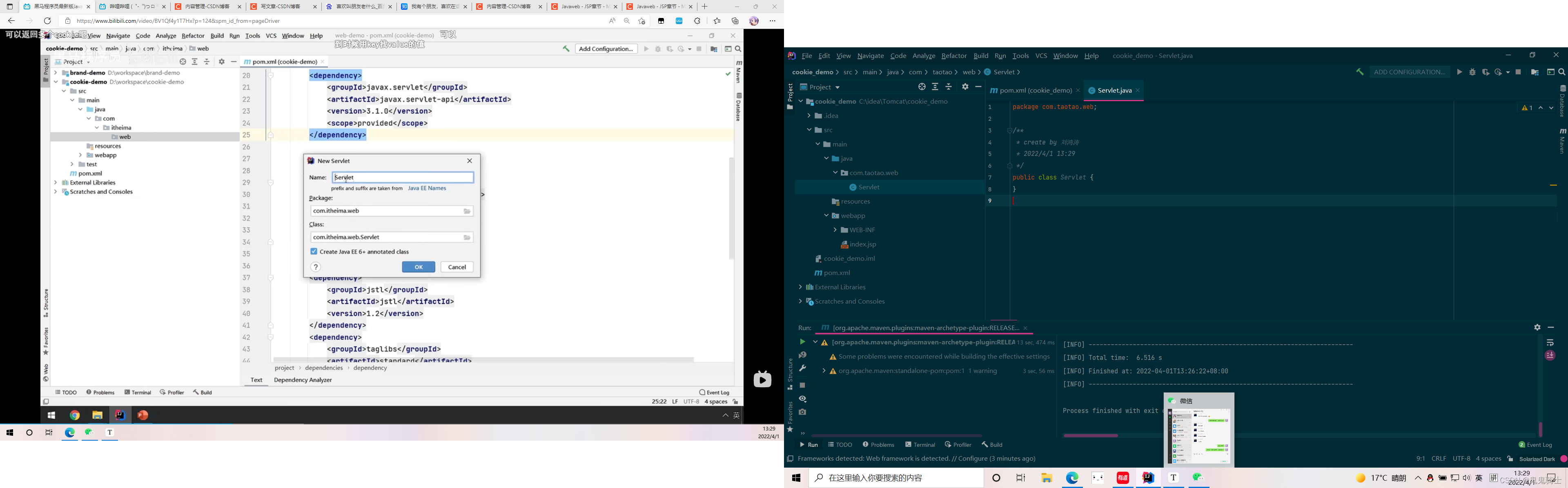This screenshot has height=488, width=1568.
Task: Click the wrench icon in Run panel sidebar
Action: coord(802,368)
